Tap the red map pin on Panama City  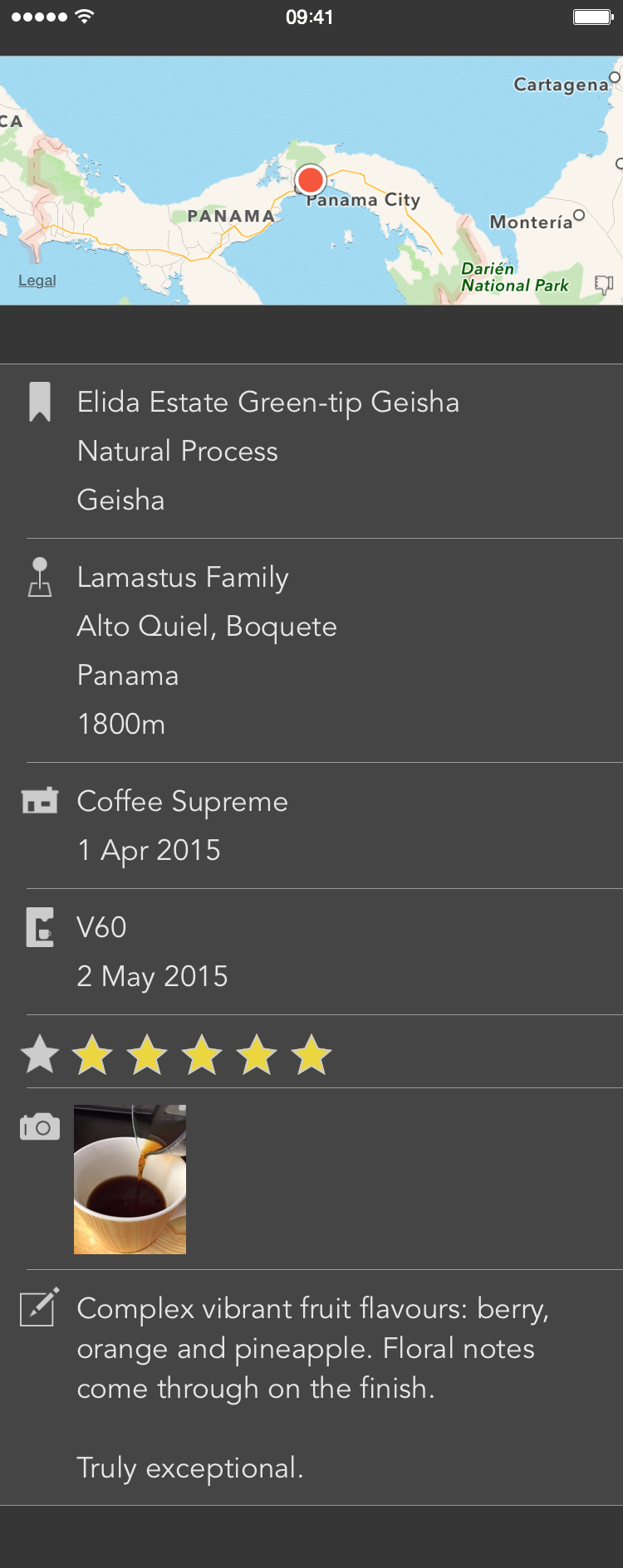coord(311,180)
